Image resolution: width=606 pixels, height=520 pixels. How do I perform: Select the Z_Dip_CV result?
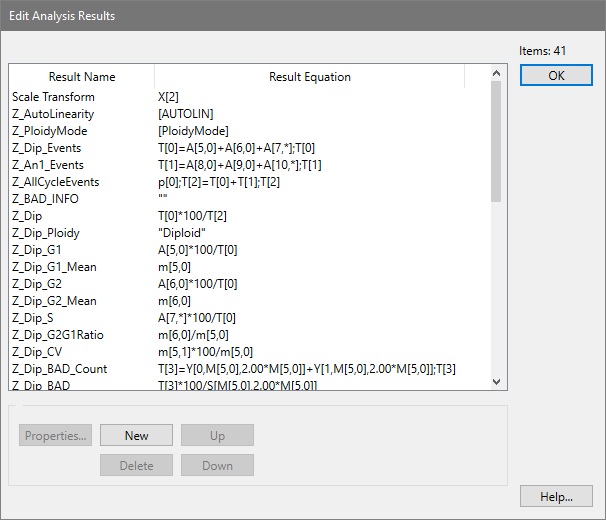point(40,352)
